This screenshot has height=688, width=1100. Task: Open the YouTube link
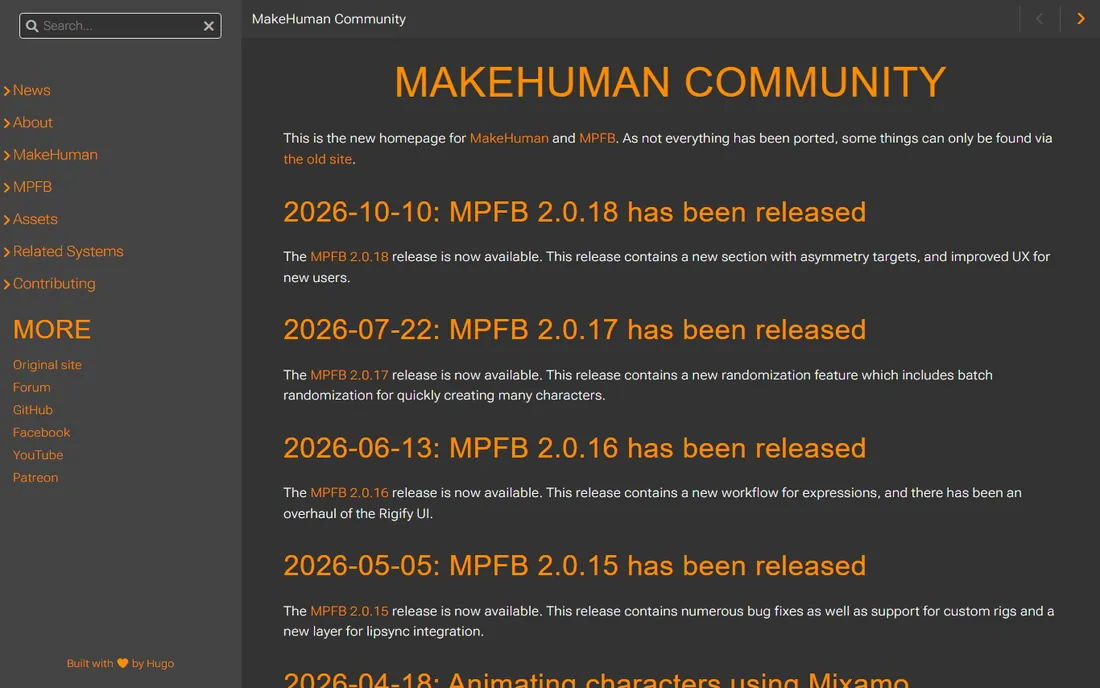[x=38, y=454]
